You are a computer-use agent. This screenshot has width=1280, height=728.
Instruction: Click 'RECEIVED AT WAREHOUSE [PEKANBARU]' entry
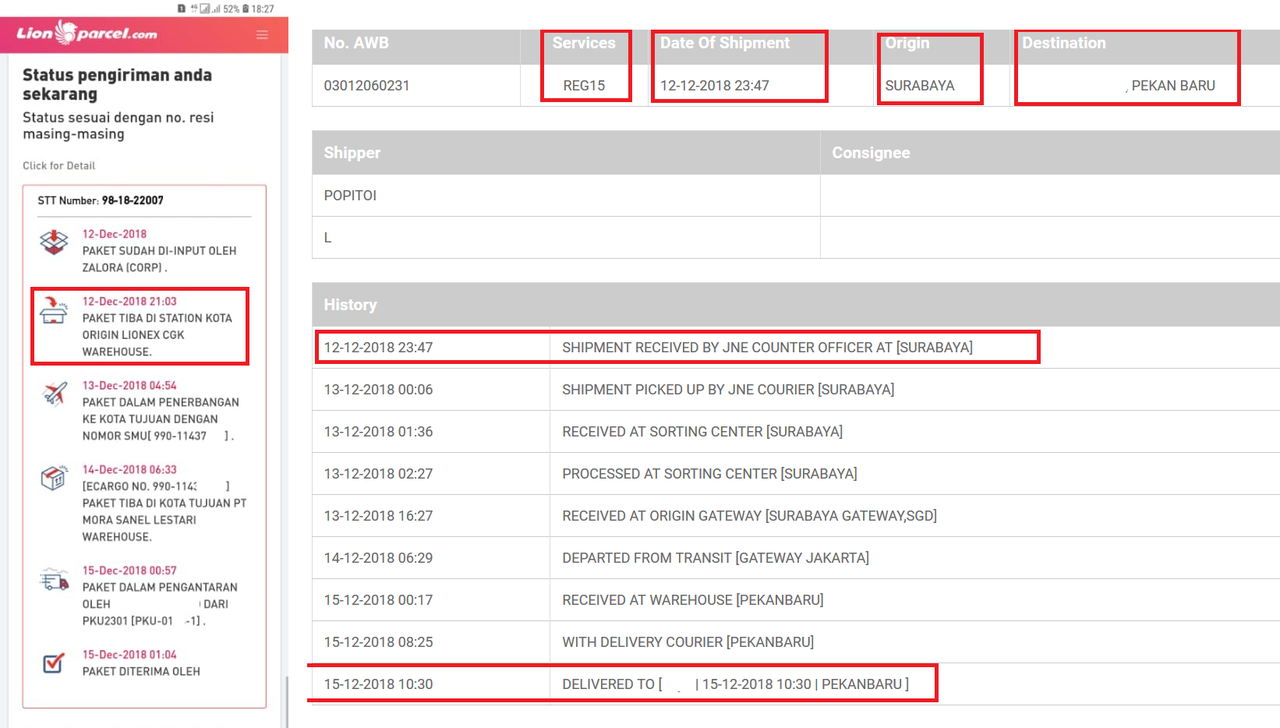pos(692,599)
